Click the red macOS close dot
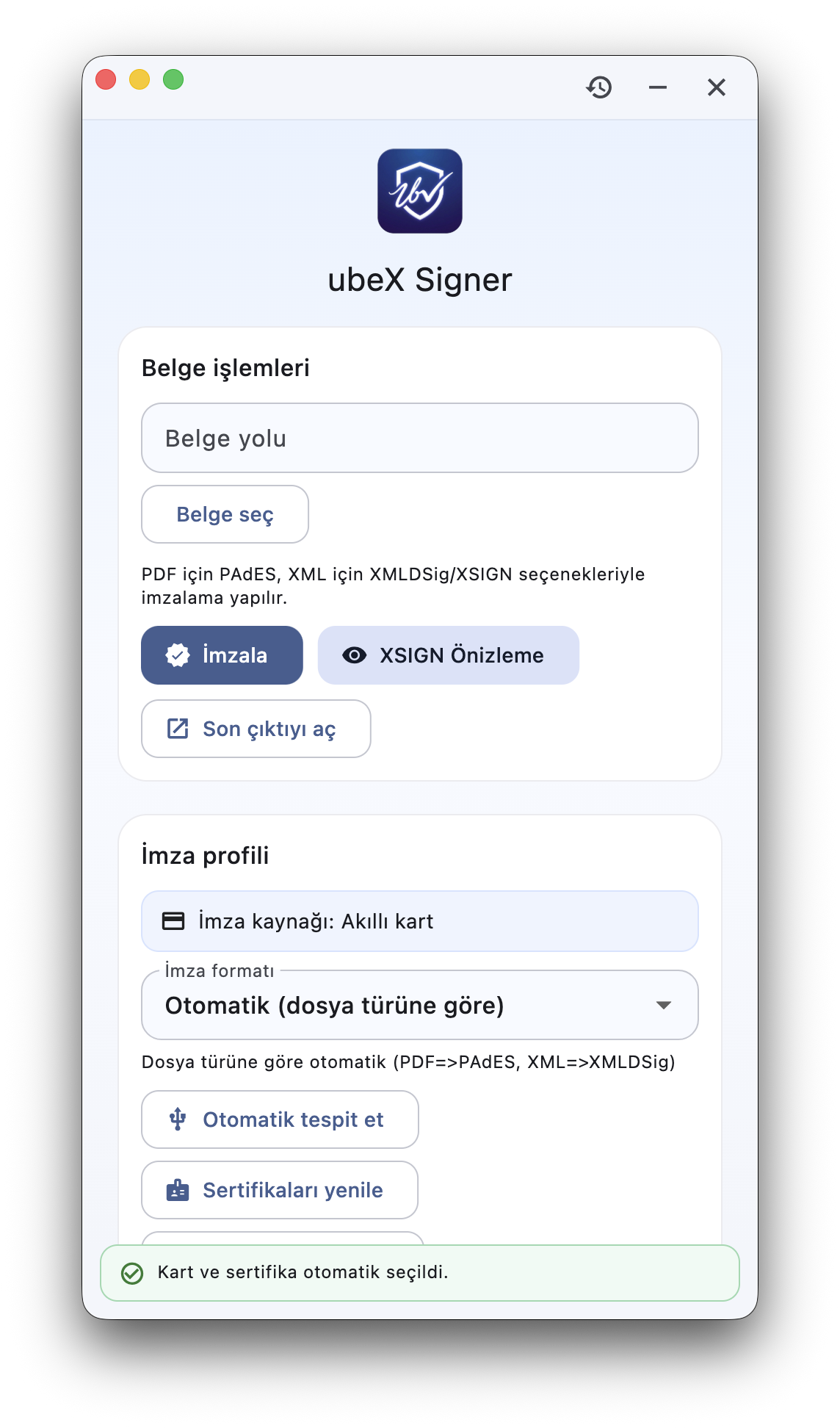Screen dimensions: 840x1428 pos(106,79)
